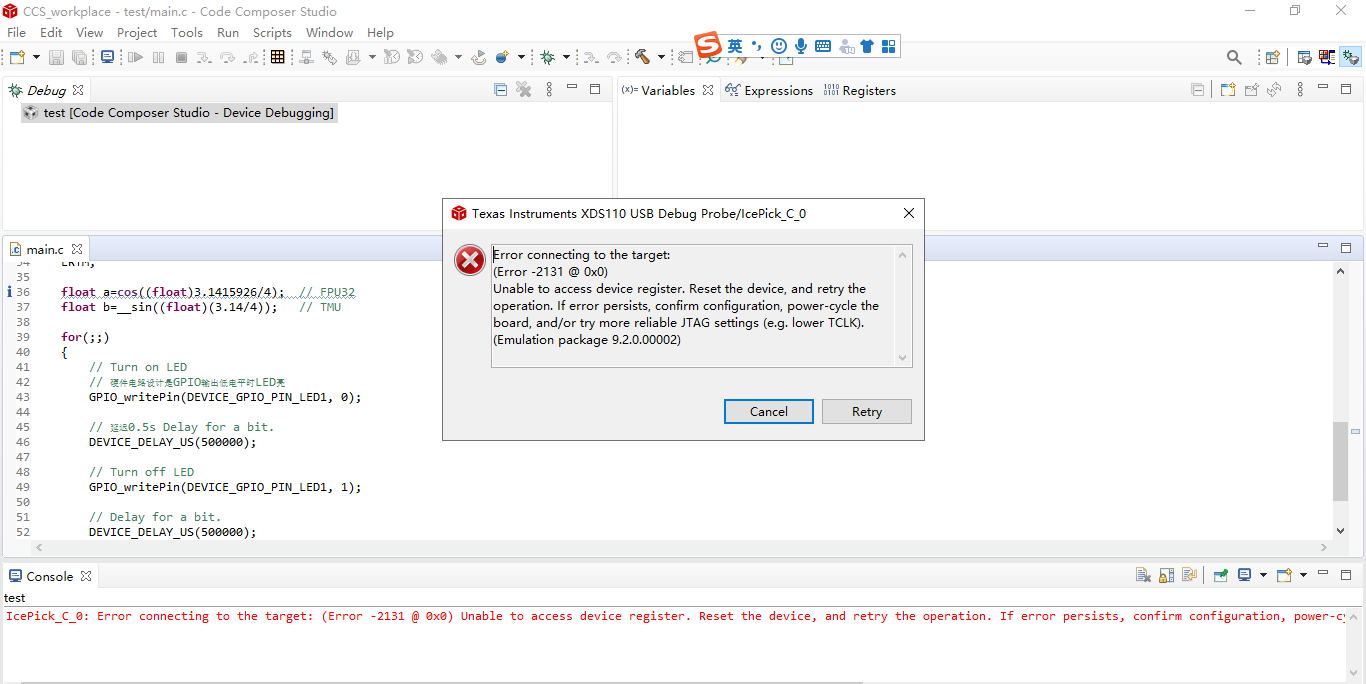Image resolution: width=1366 pixels, height=684 pixels.
Task: Click Cancel in the error dialog
Action: tap(769, 411)
